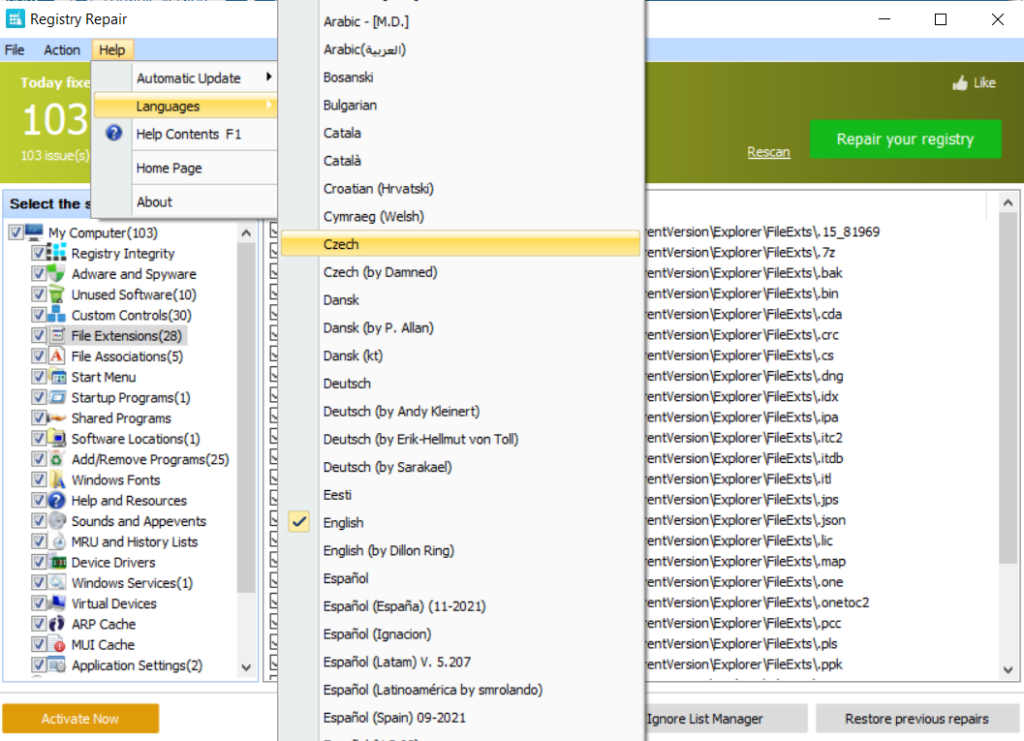
Task: Open the Languages submenu entry
Action: (x=185, y=106)
